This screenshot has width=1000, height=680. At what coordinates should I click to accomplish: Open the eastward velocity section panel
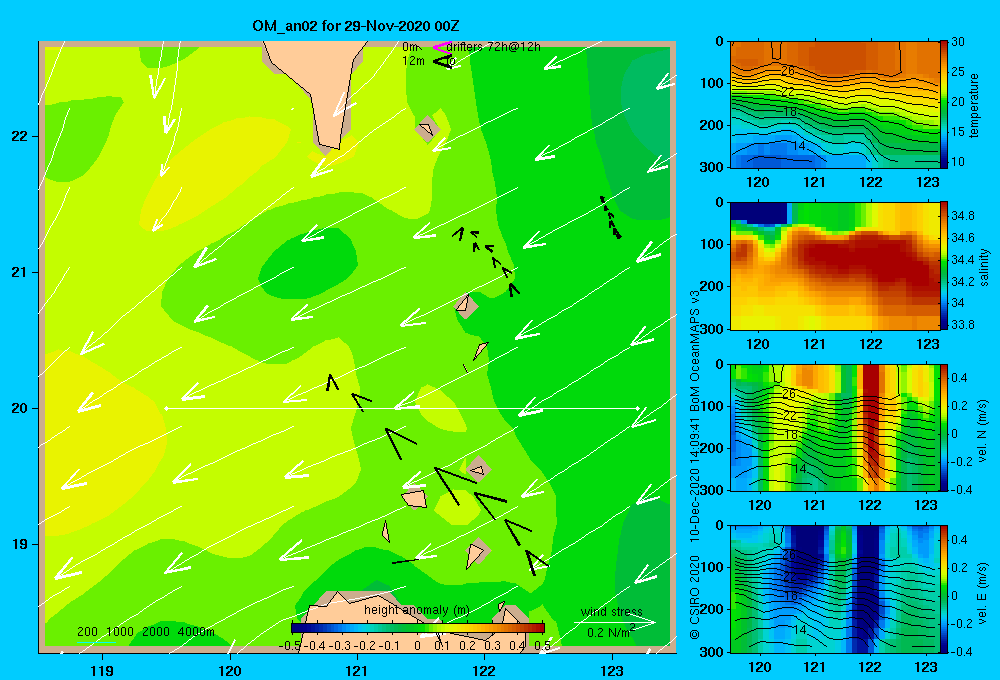tap(835, 589)
